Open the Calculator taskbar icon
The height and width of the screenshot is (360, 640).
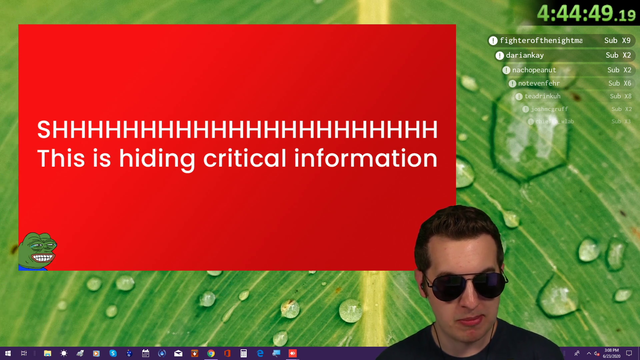pyautogui.click(x=244, y=353)
